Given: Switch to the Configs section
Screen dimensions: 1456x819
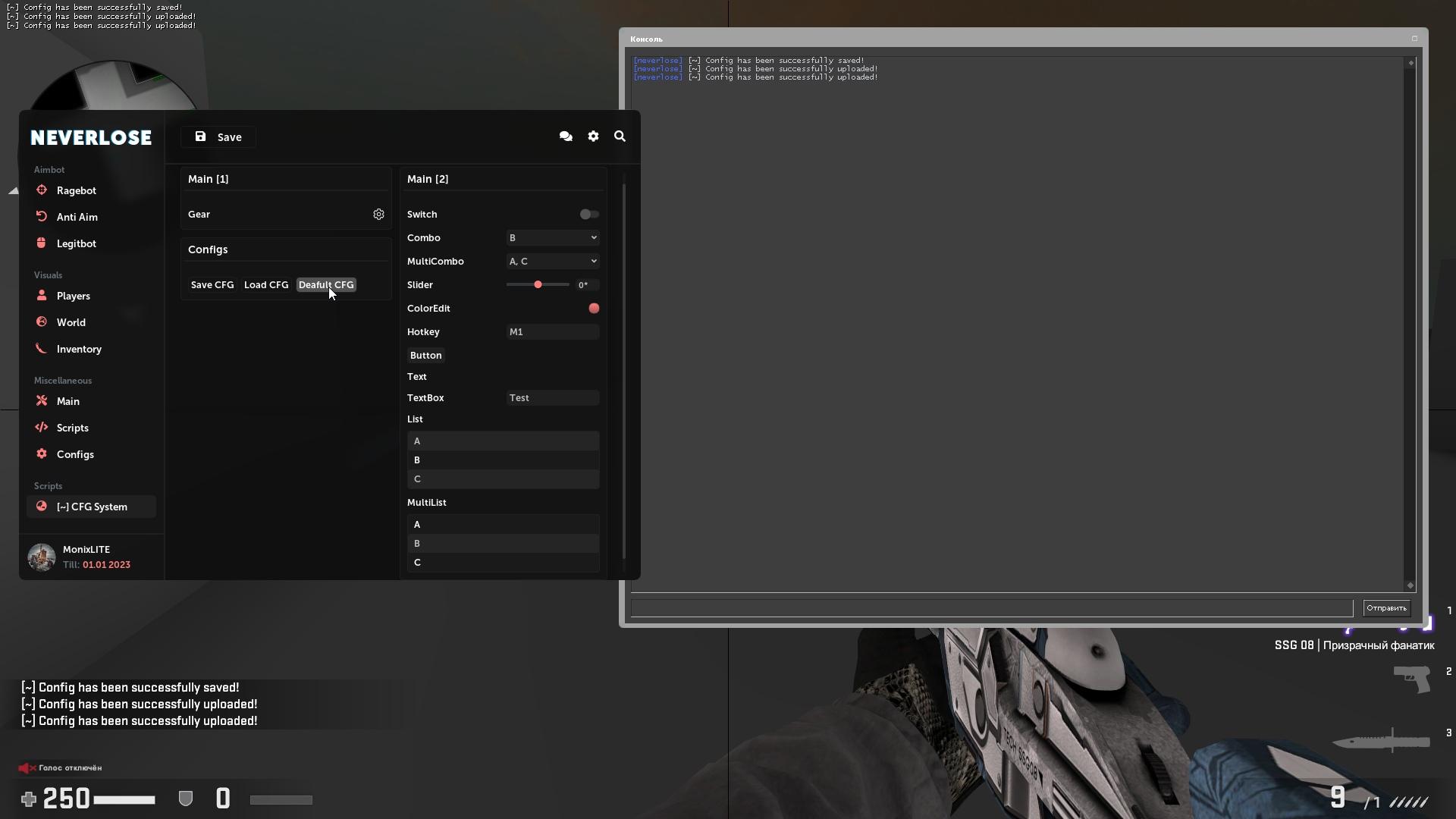Looking at the screenshot, I should click(x=76, y=454).
